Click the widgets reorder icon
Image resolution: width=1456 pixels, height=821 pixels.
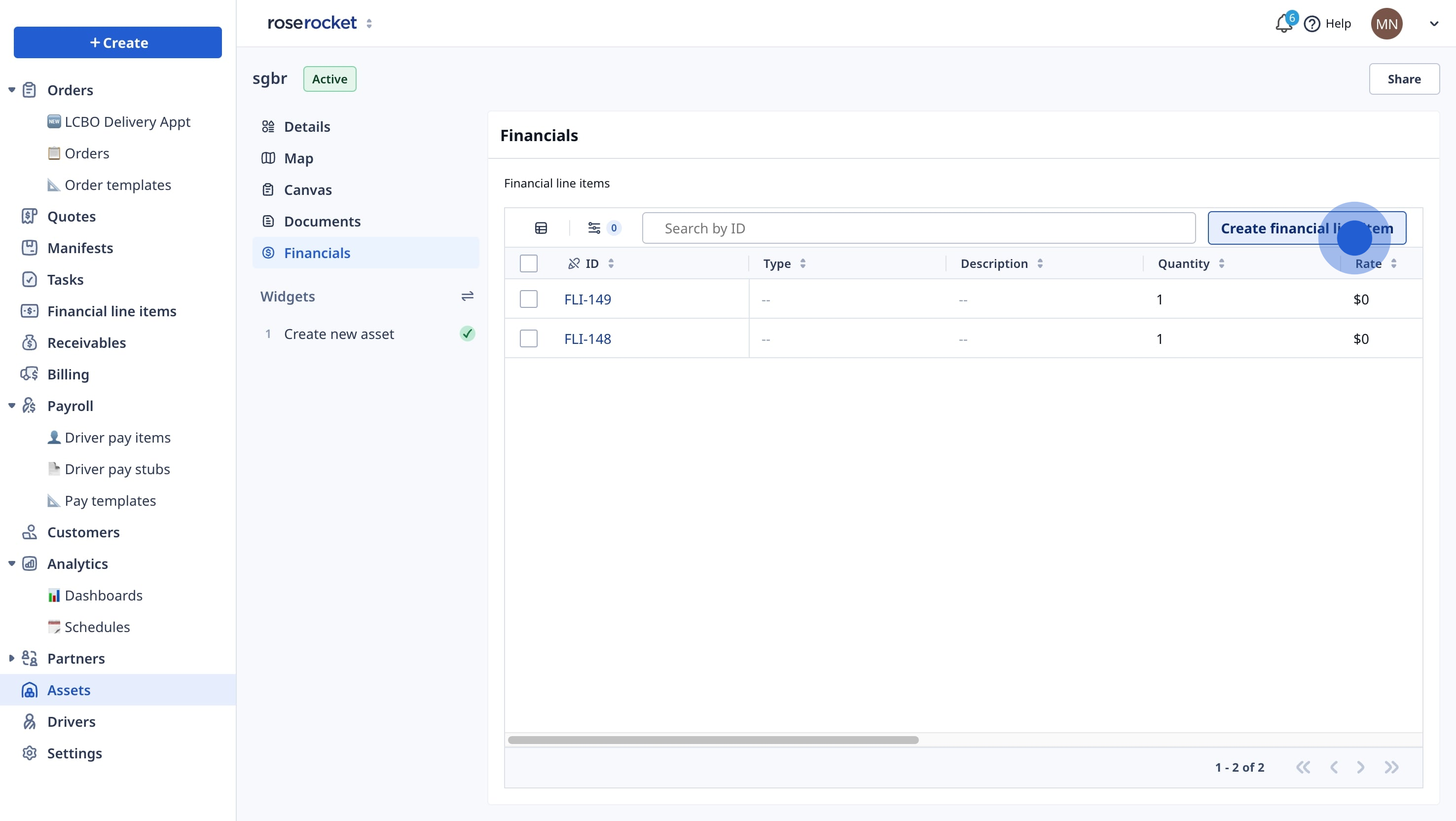pyautogui.click(x=468, y=296)
